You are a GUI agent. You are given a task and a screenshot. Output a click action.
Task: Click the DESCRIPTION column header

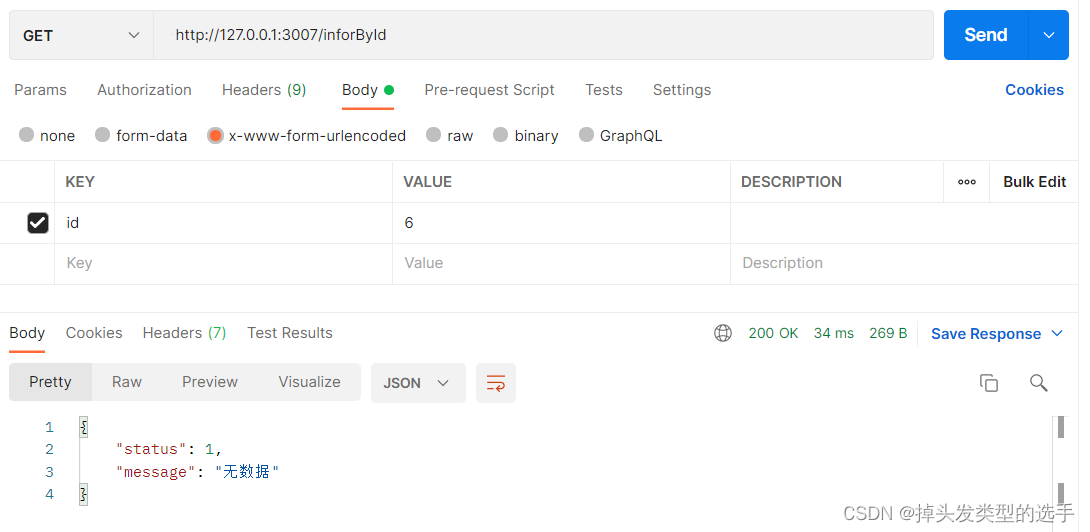click(791, 182)
